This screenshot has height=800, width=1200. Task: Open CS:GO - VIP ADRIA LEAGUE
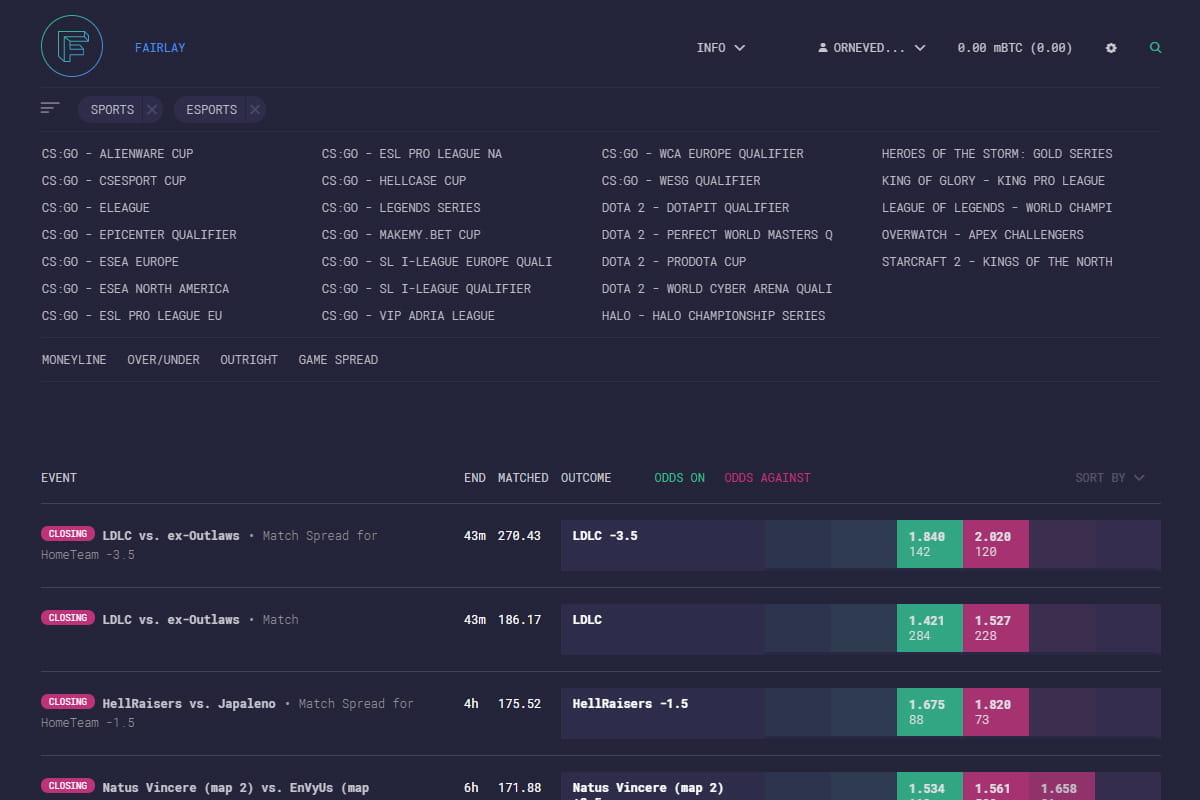[408, 316]
